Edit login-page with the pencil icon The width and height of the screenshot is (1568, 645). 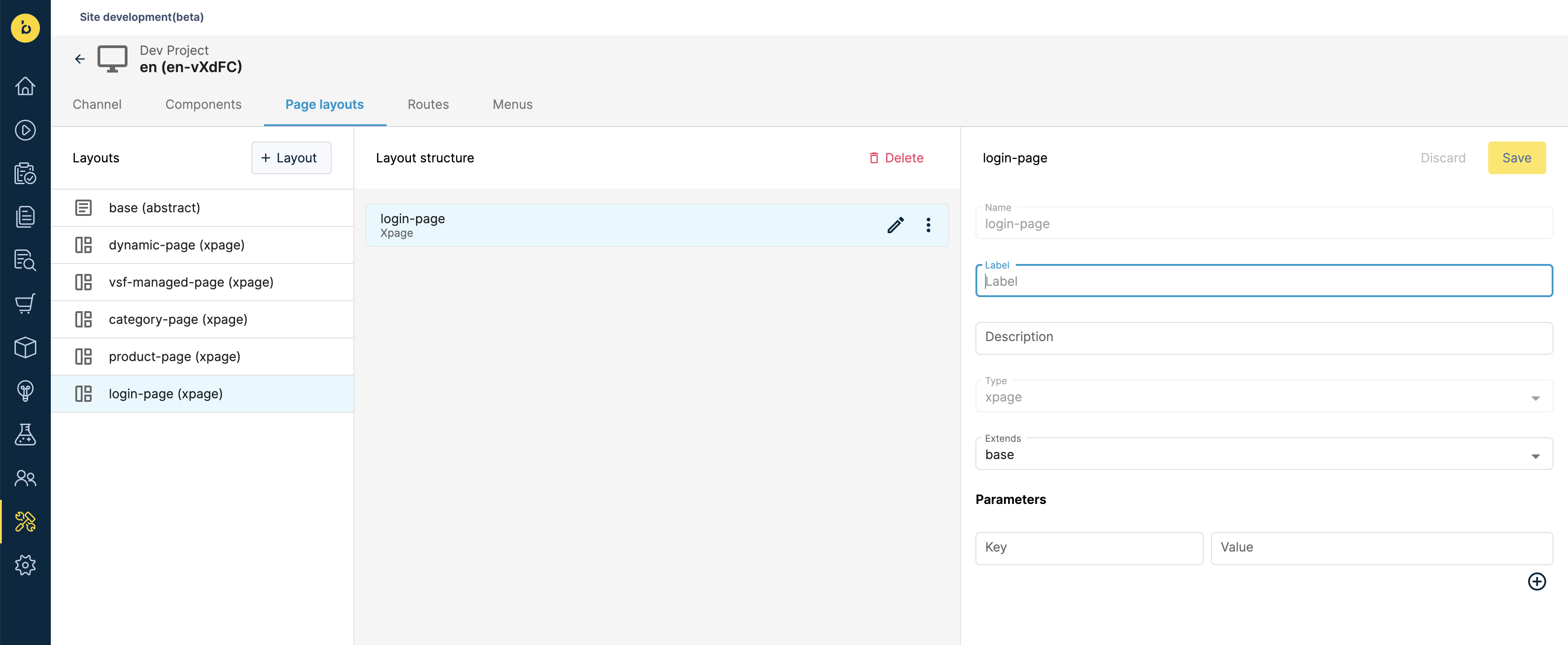coord(896,225)
